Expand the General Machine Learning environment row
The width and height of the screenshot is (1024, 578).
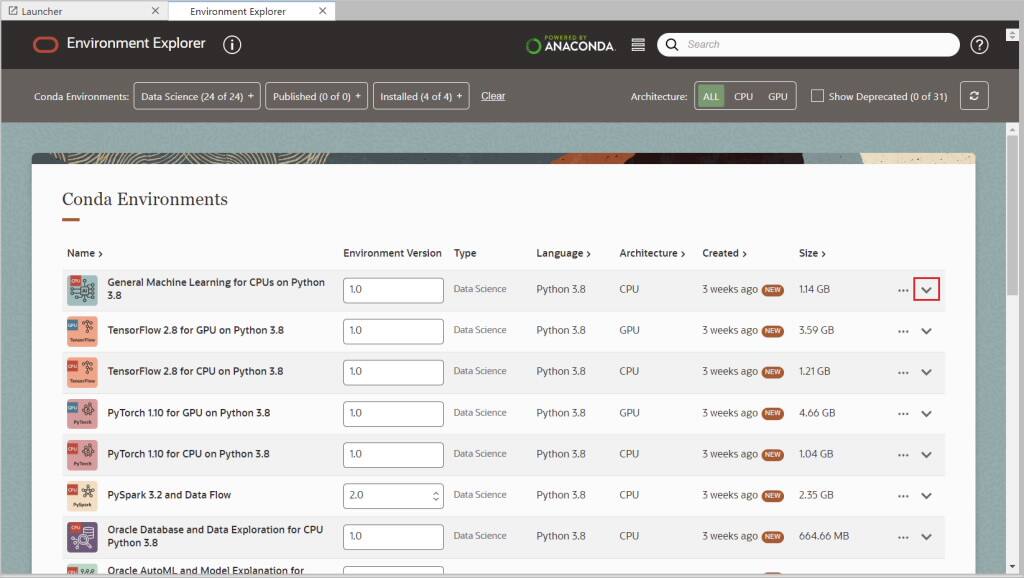[926, 288]
